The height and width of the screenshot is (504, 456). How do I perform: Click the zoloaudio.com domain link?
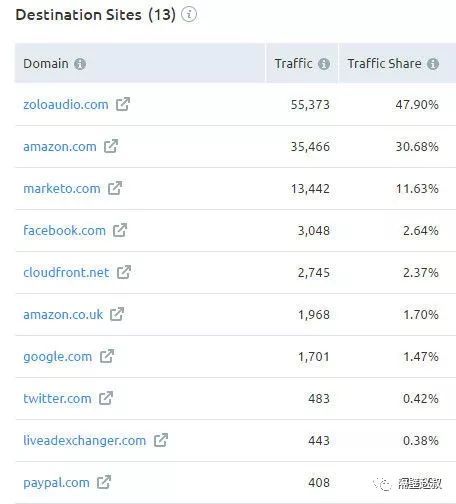(x=66, y=105)
